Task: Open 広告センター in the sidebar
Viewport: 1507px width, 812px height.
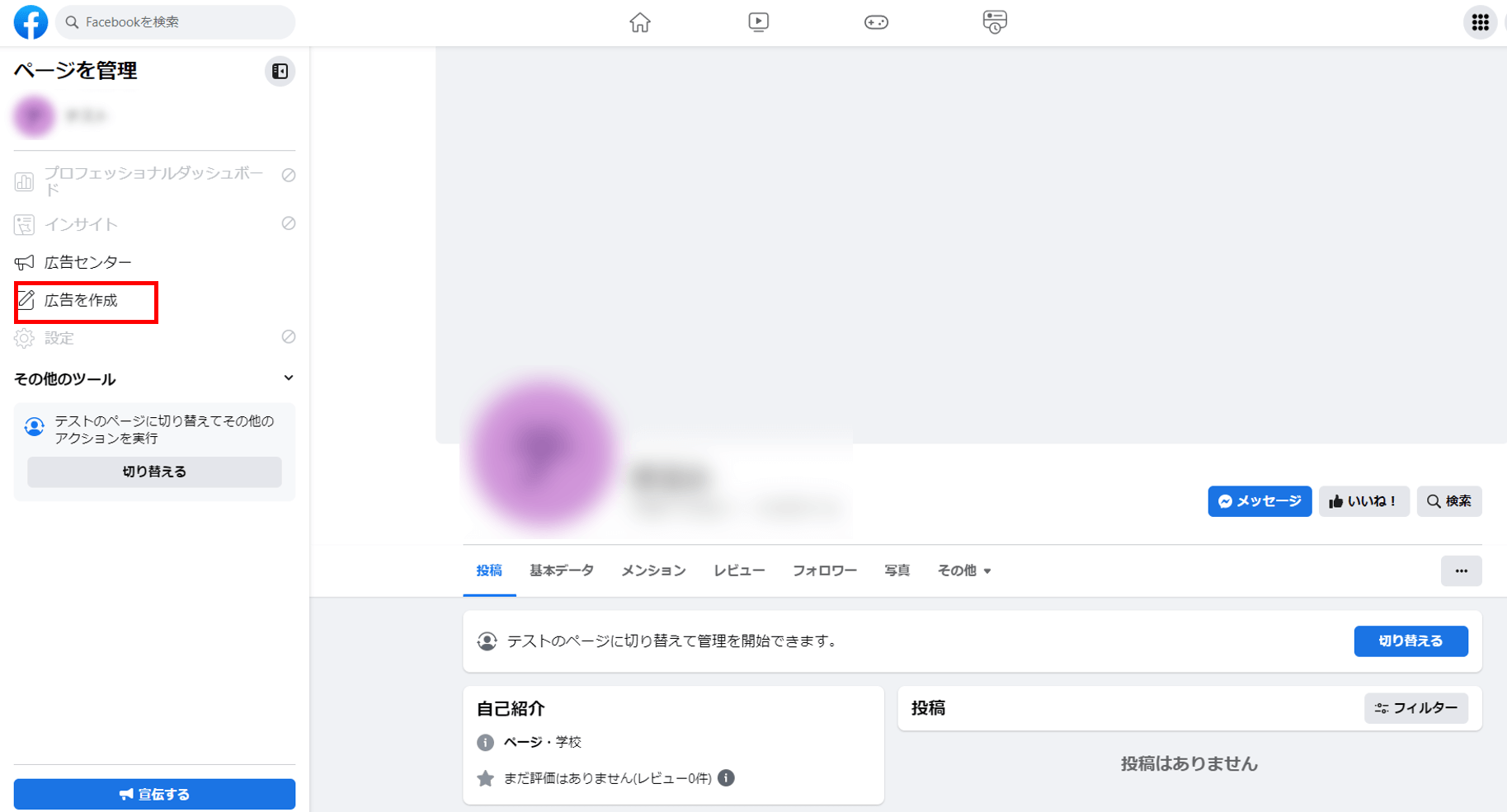Action: click(87, 262)
